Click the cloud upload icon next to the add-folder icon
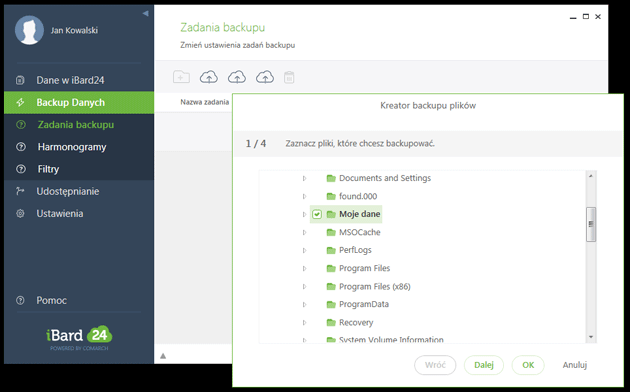 (x=209, y=77)
